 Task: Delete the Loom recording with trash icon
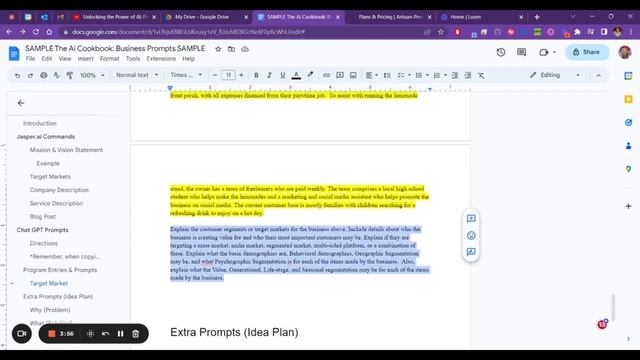pyautogui.click(x=136, y=334)
